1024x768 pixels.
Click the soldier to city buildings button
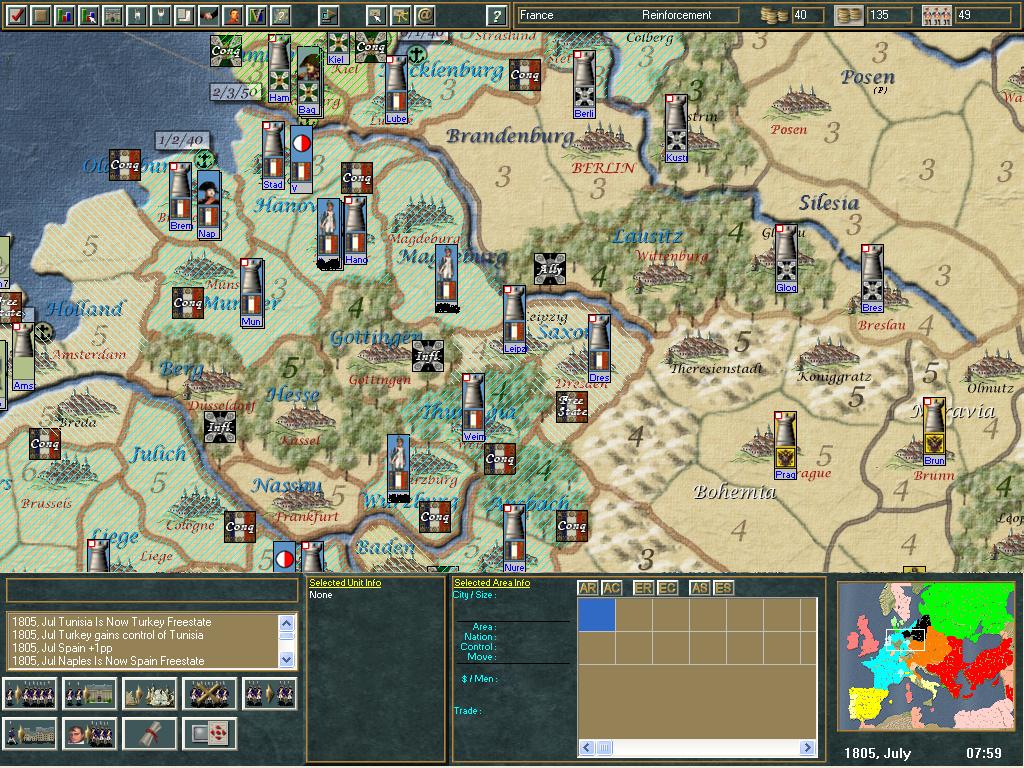pyautogui.click(x=29, y=733)
